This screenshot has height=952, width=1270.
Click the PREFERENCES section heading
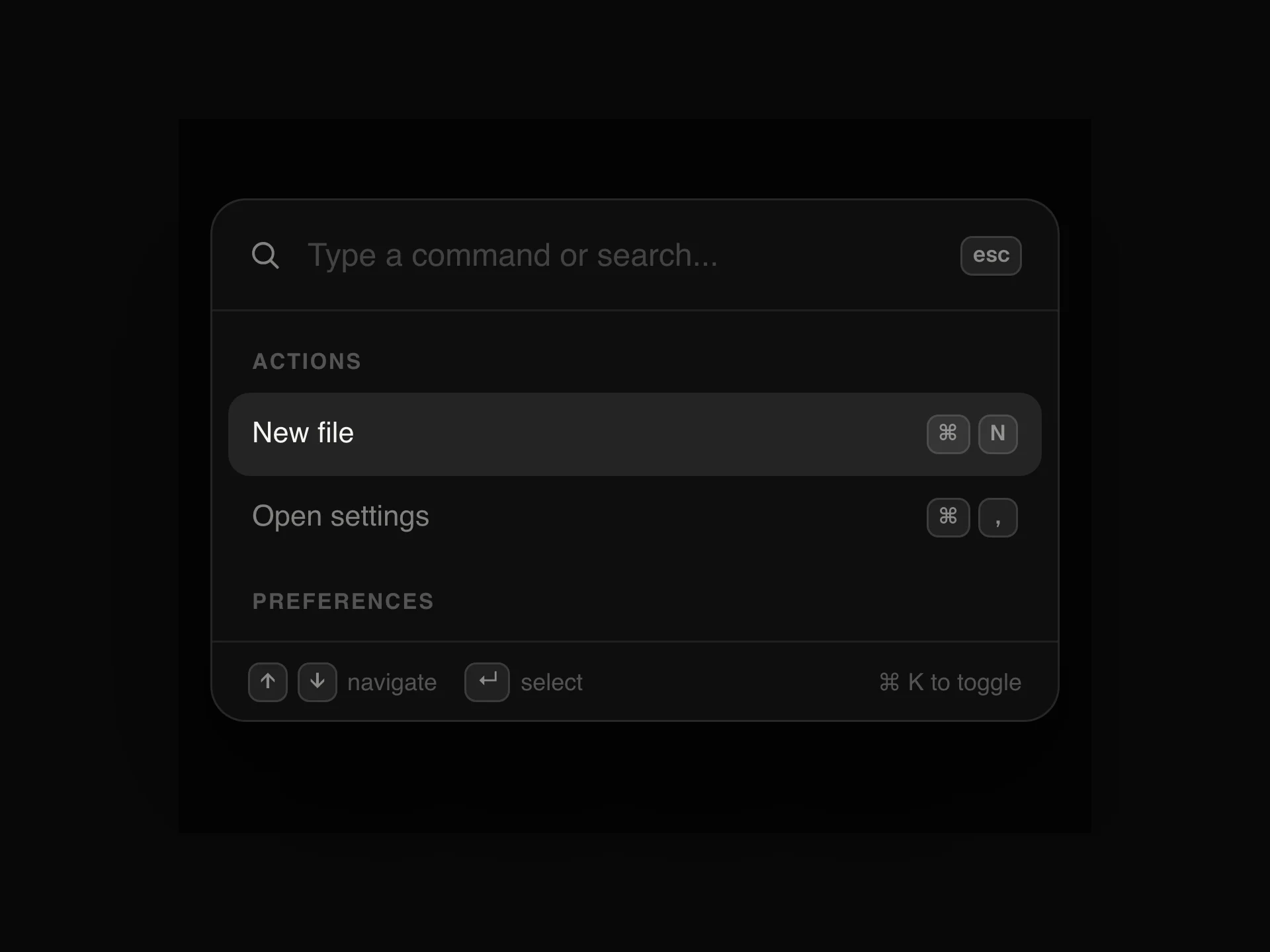[343, 602]
